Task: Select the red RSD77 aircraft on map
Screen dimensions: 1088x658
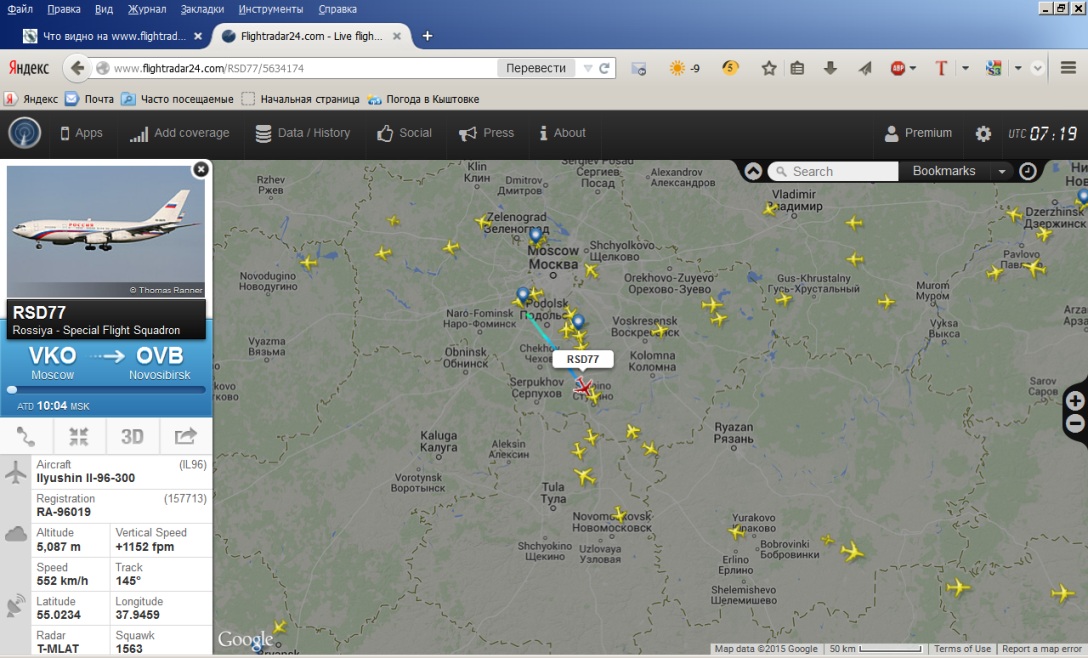Action: (584, 387)
